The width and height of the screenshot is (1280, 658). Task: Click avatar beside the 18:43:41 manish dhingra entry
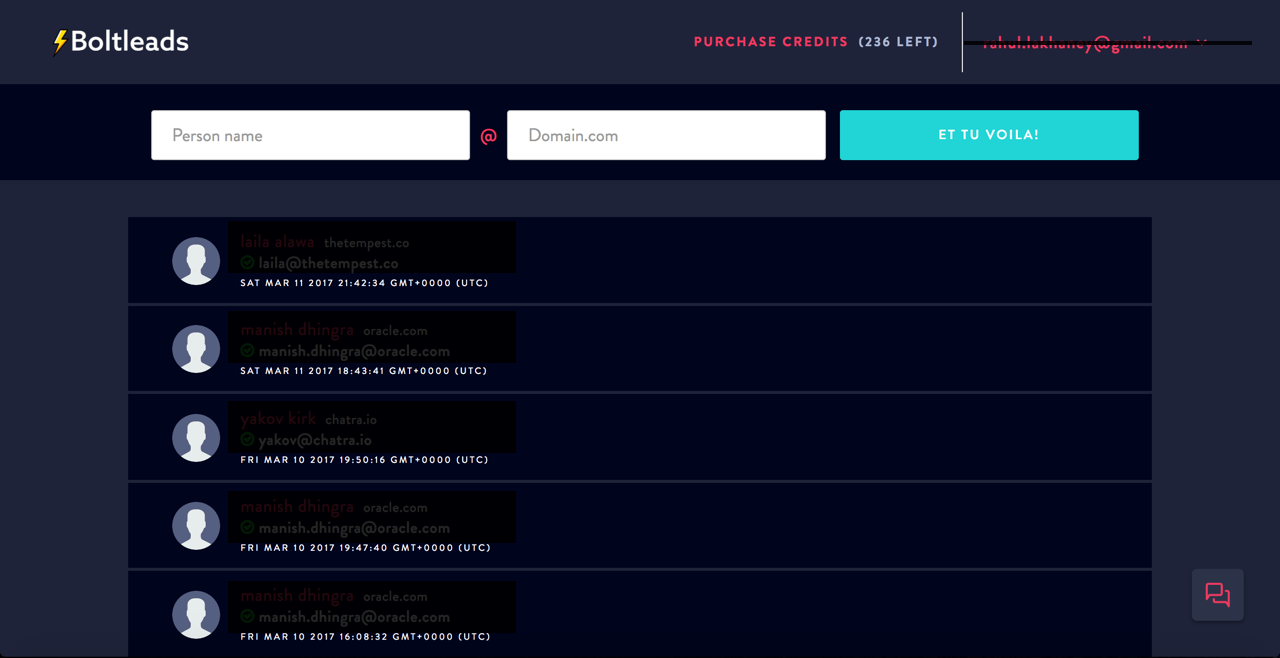196,349
